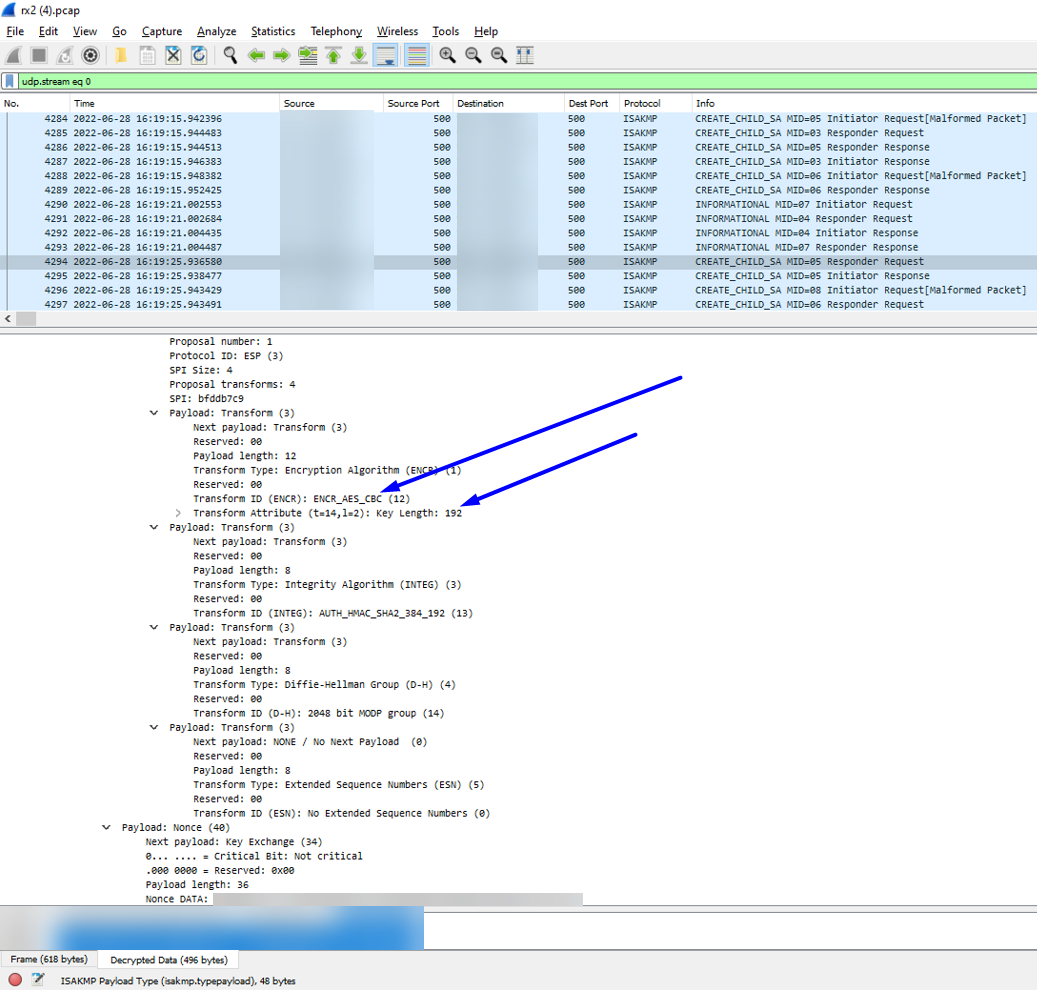
Task: Collapse the Nonce payload tree item
Action: tap(106, 827)
